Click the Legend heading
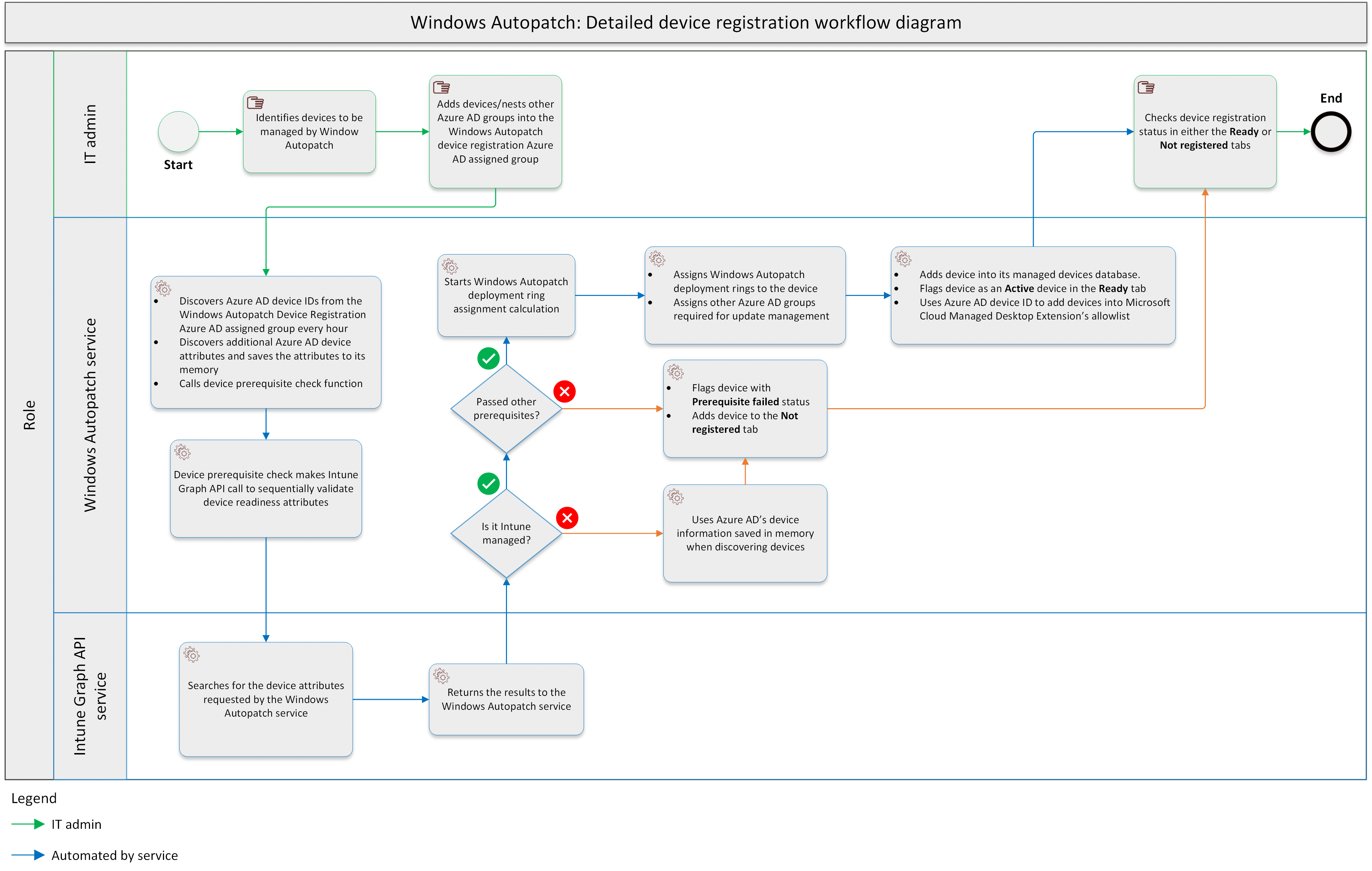 point(34,798)
